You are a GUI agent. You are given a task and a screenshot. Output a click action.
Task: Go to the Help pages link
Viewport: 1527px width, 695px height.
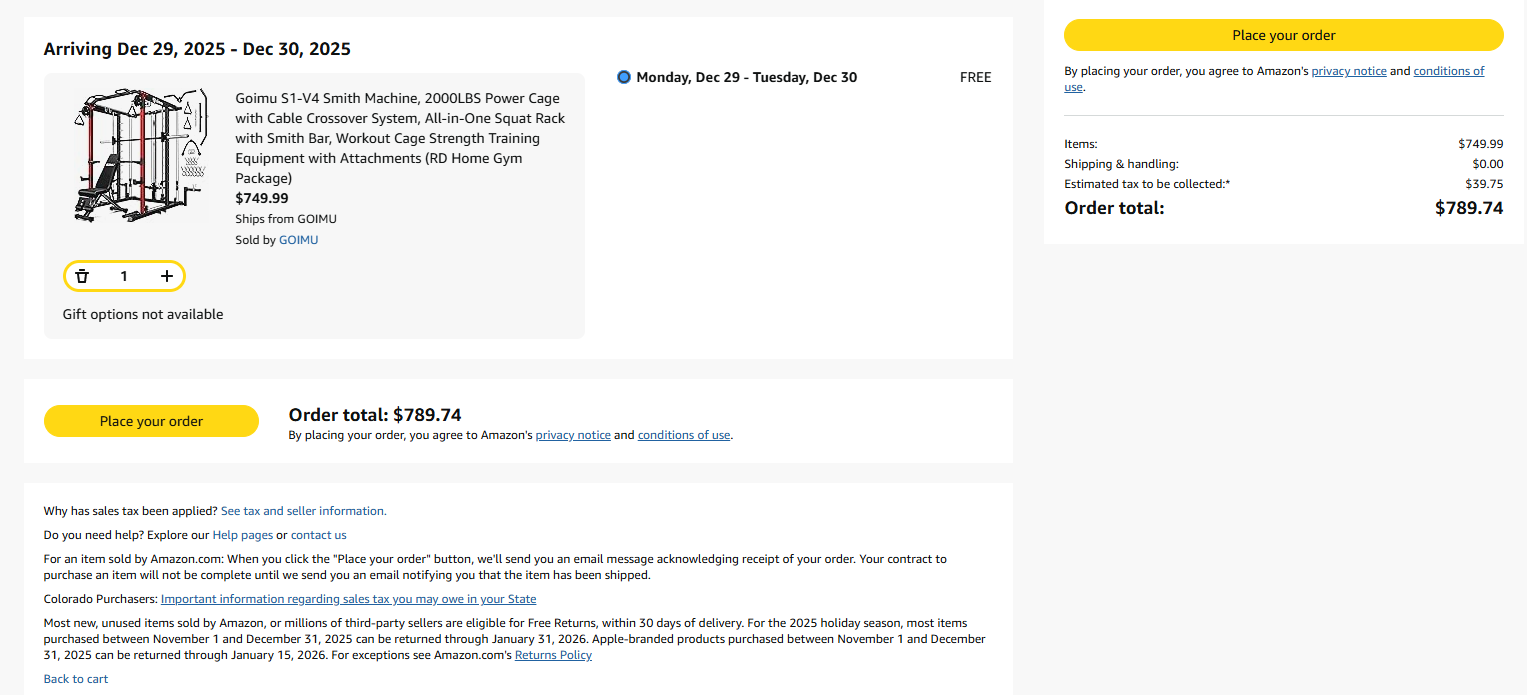click(x=242, y=535)
